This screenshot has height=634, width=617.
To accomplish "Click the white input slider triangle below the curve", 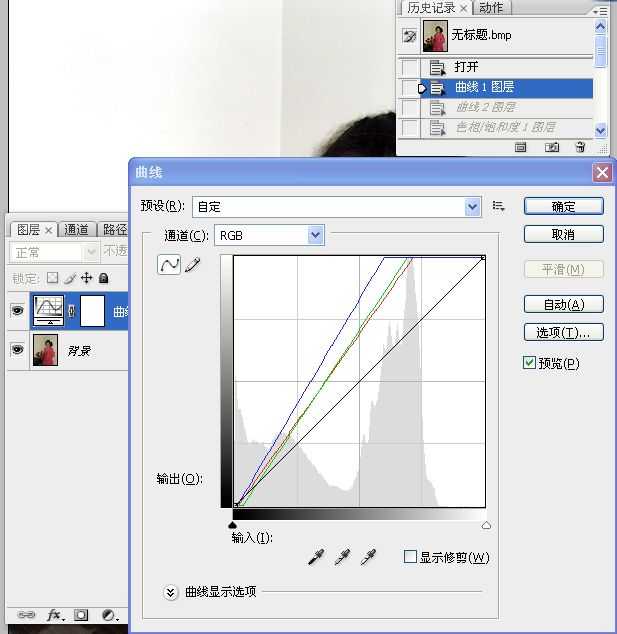I will tap(486, 525).
